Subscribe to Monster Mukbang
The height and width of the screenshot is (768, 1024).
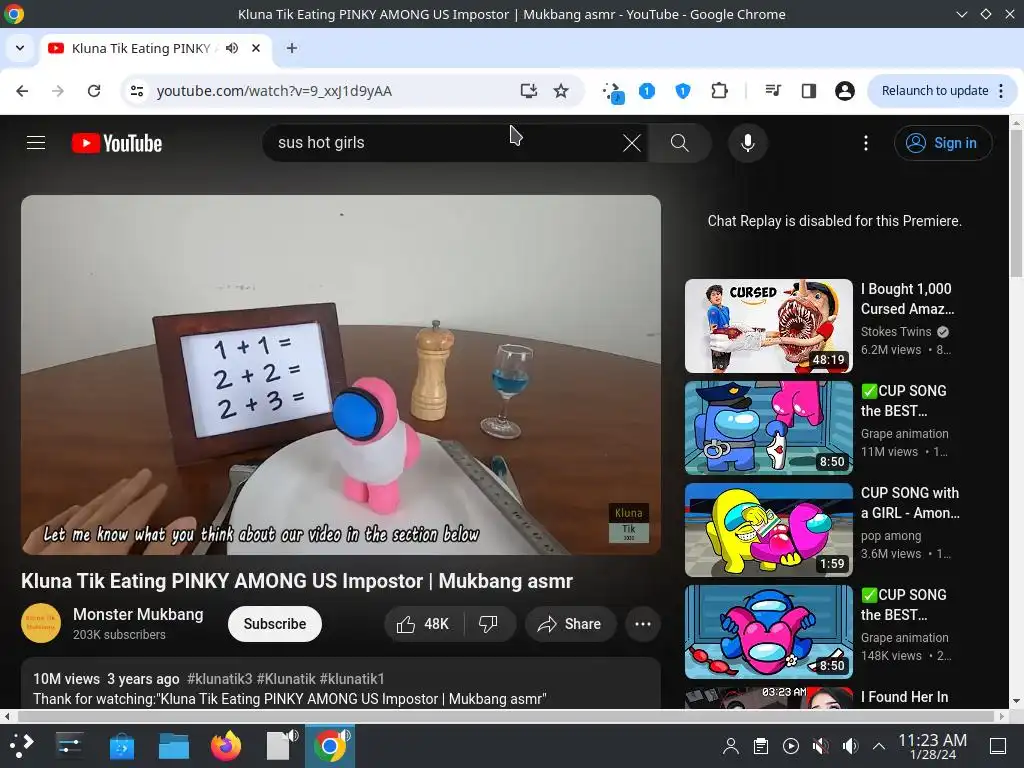point(274,624)
